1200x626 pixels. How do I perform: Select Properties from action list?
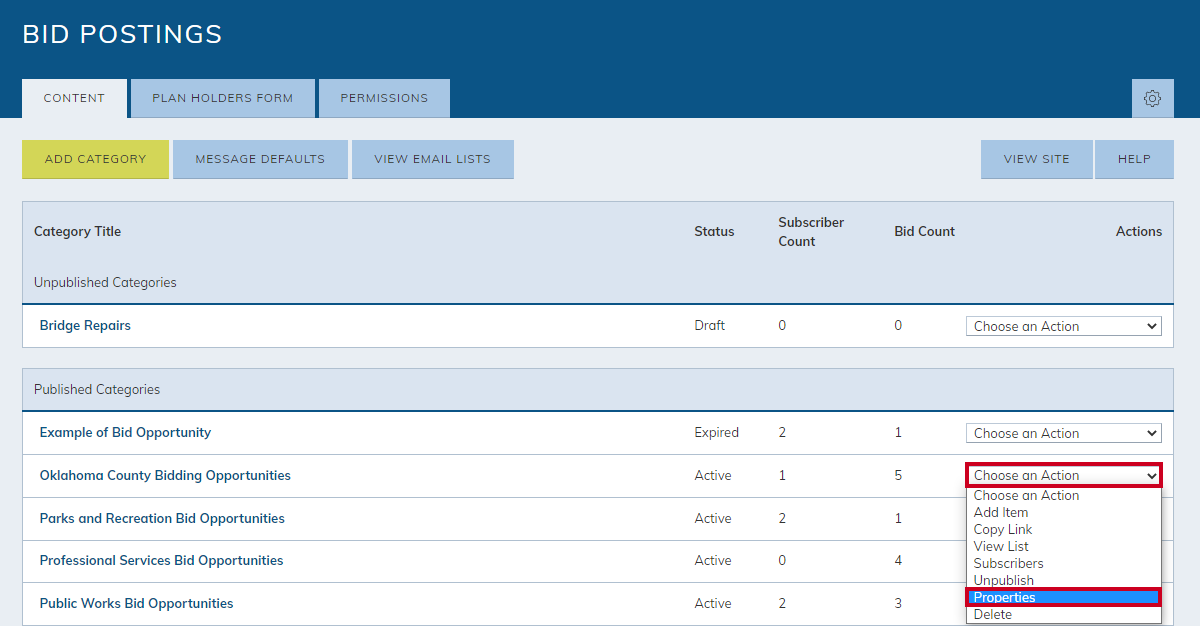pos(1064,597)
